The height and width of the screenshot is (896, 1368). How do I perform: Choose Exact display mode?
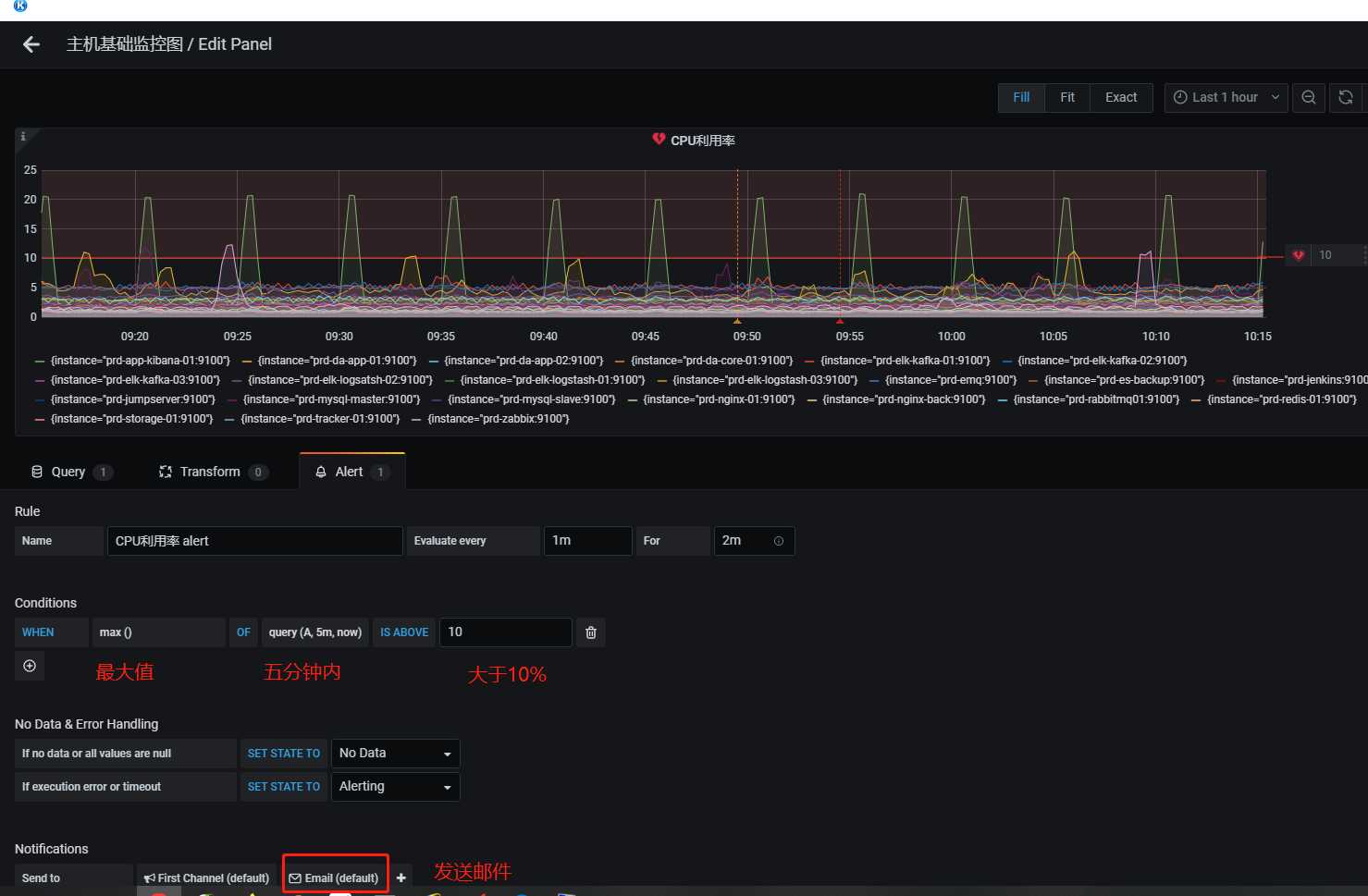[1121, 97]
